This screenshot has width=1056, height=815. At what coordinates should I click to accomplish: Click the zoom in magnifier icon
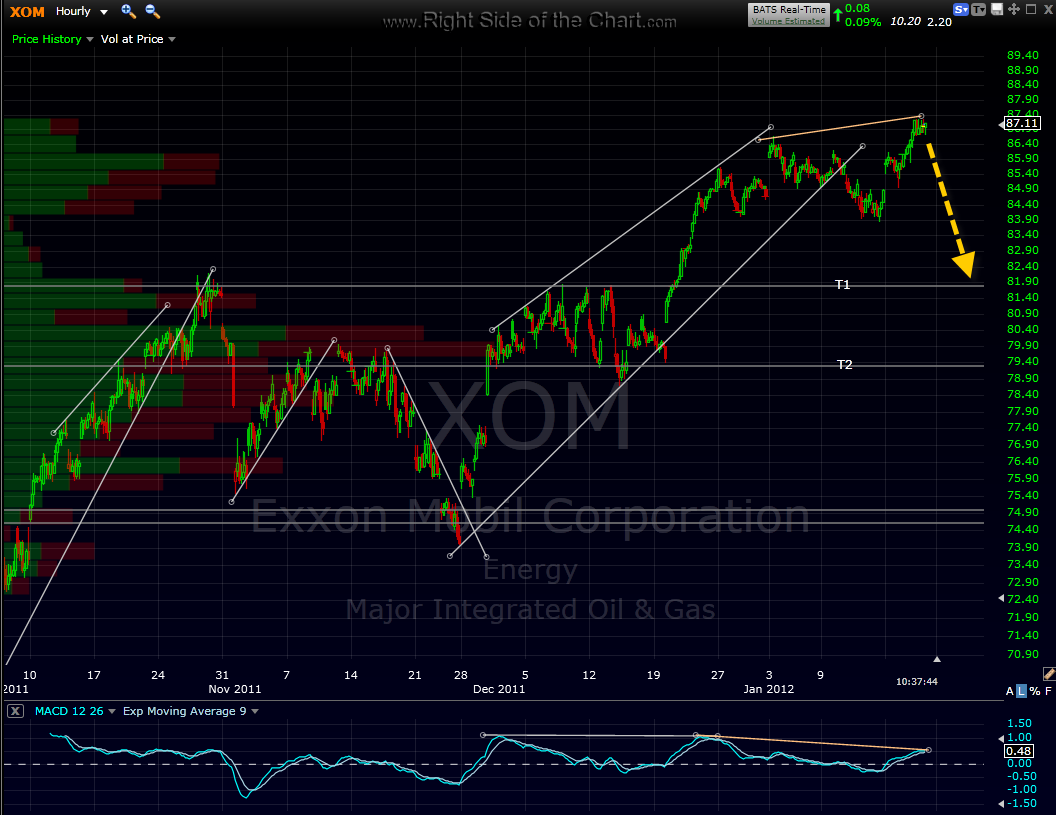click(128, 11)
